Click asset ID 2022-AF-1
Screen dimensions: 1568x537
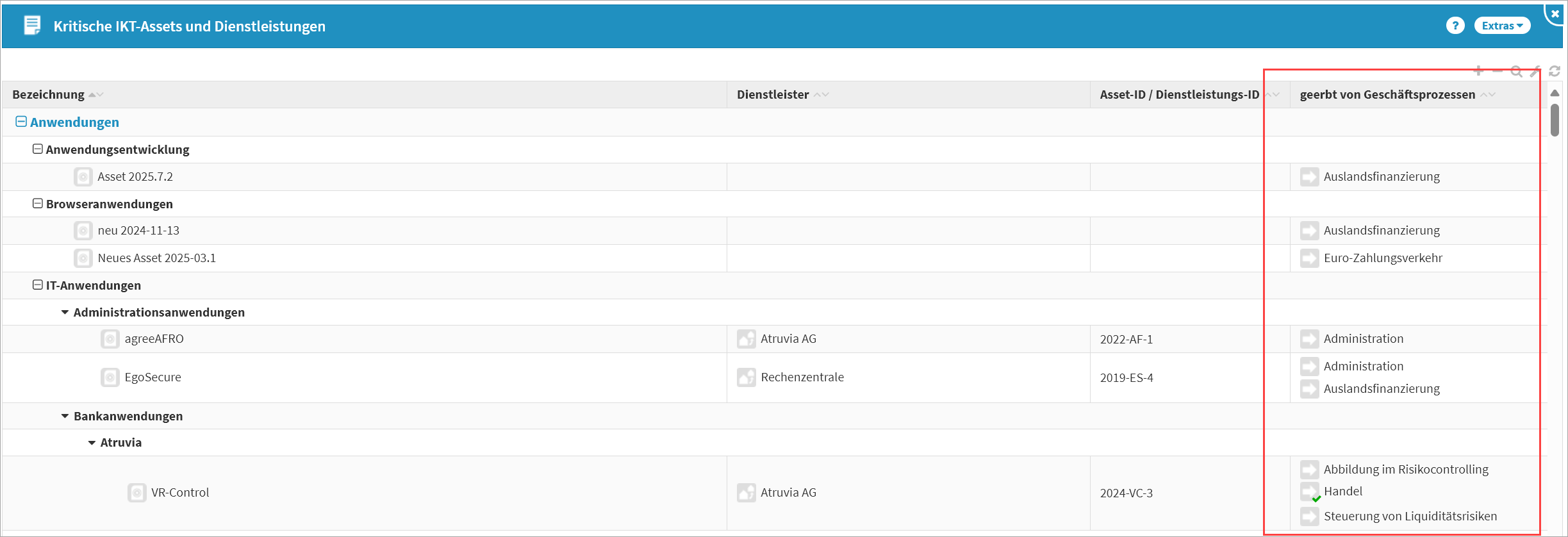coord(1126,340)
